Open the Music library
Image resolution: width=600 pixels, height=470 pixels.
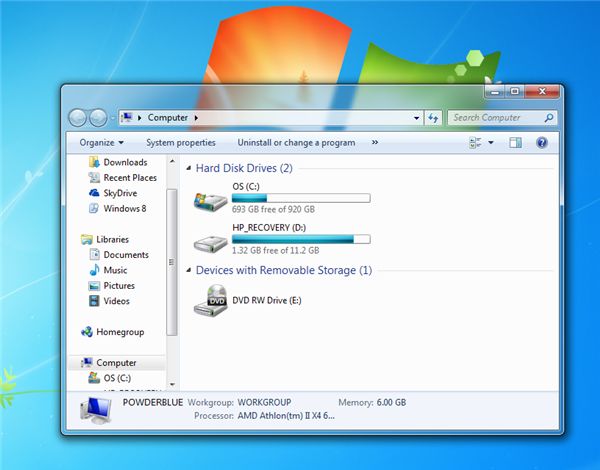pos(115,270)
